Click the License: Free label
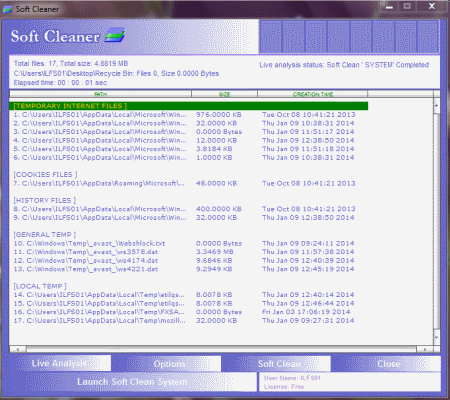This screenshot has height=400, width=450. click(x=284, y=387)
